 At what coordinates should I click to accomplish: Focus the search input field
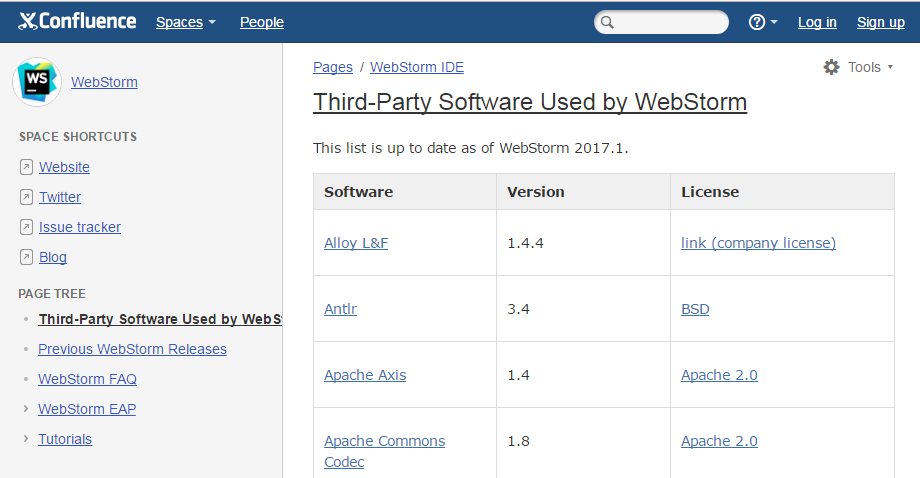[x=661, y=22]
